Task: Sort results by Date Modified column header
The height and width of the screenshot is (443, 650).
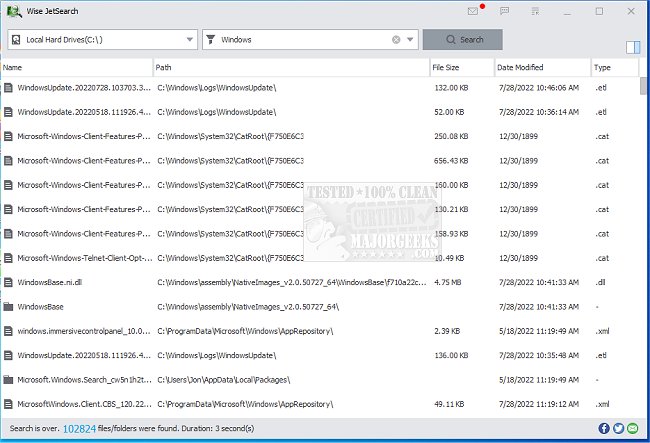Action: 543,68
